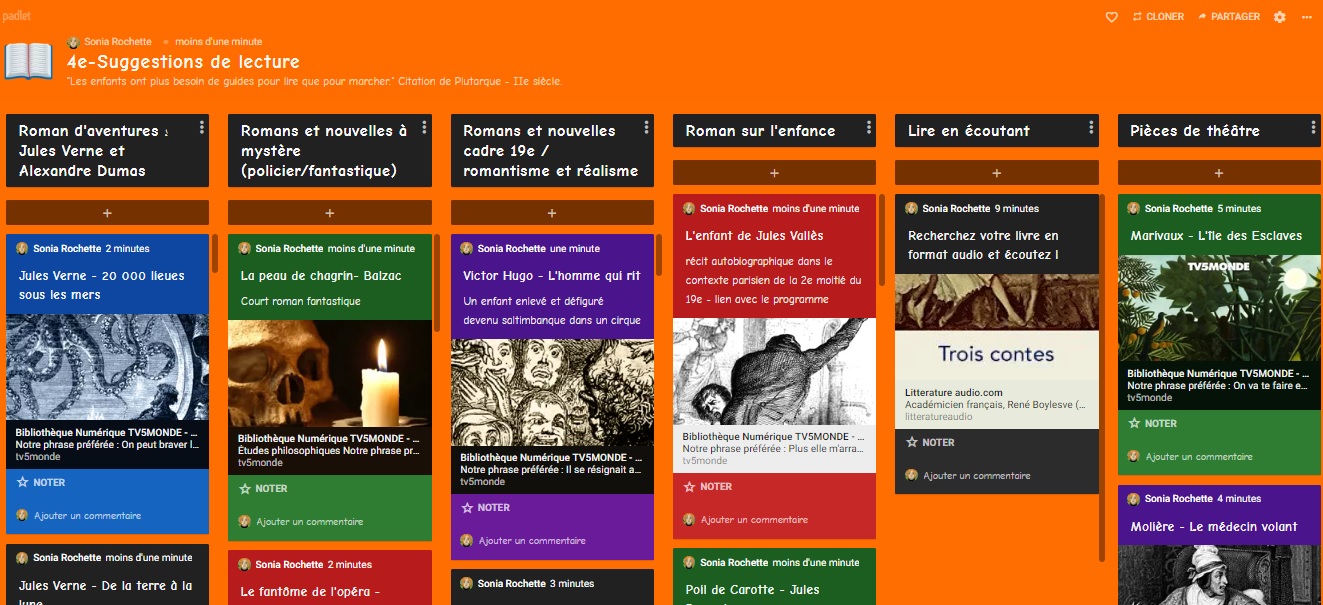This screenshot has height=605, width=1323.
Task: Add a comment on L'enfant de Jules Vallès post
Action: coord(754,520)
